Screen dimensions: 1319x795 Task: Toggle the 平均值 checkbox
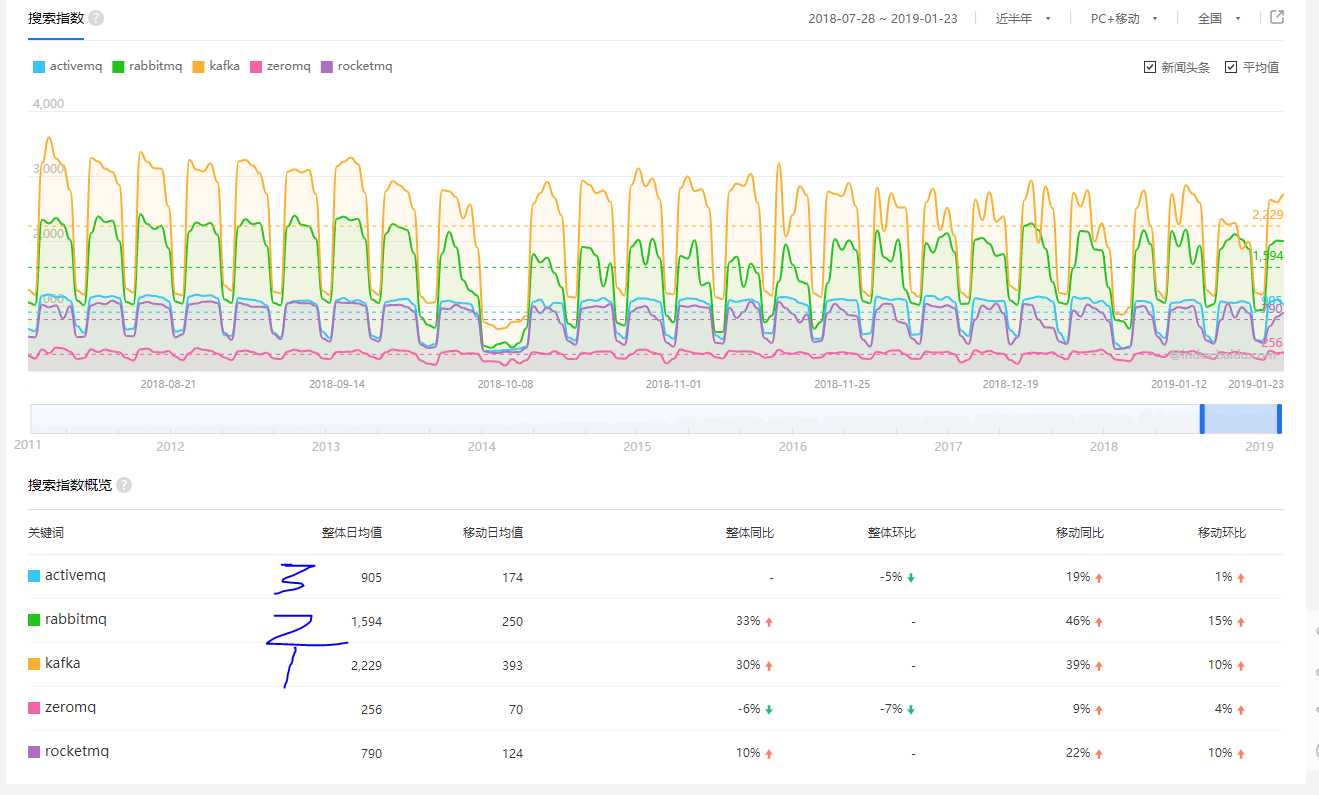[x=1231, y=67]
